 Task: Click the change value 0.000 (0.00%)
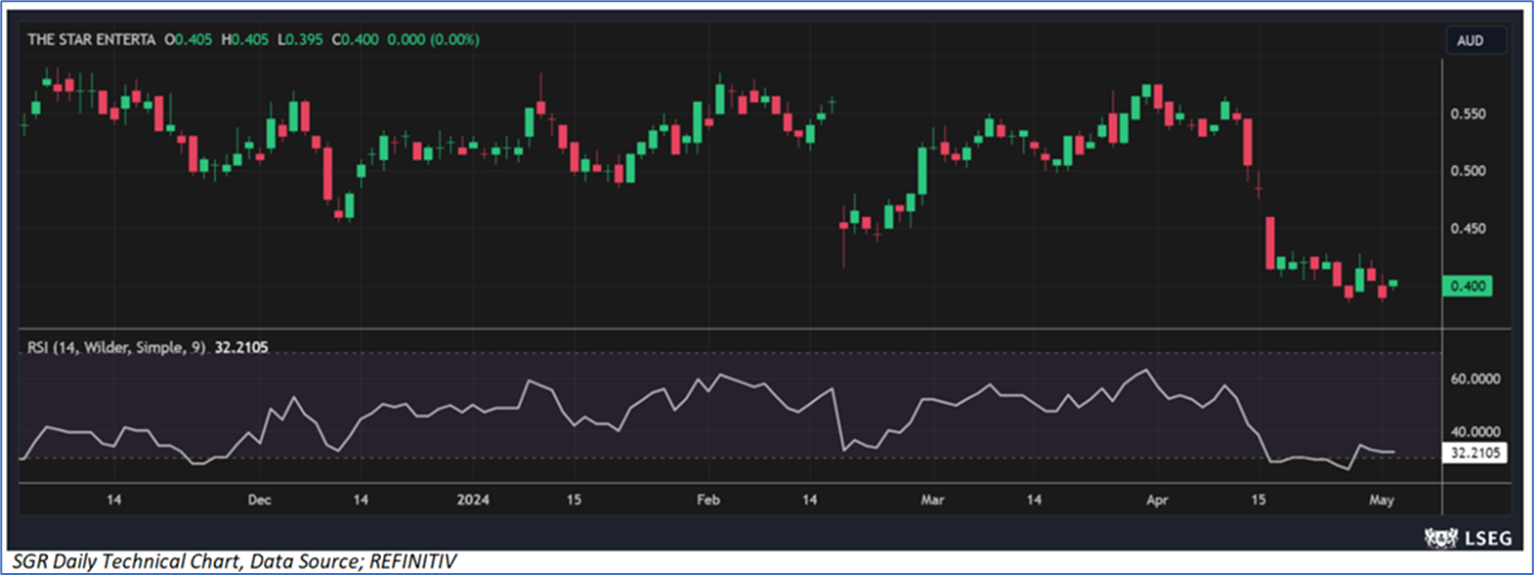click(x=433, y=40)
